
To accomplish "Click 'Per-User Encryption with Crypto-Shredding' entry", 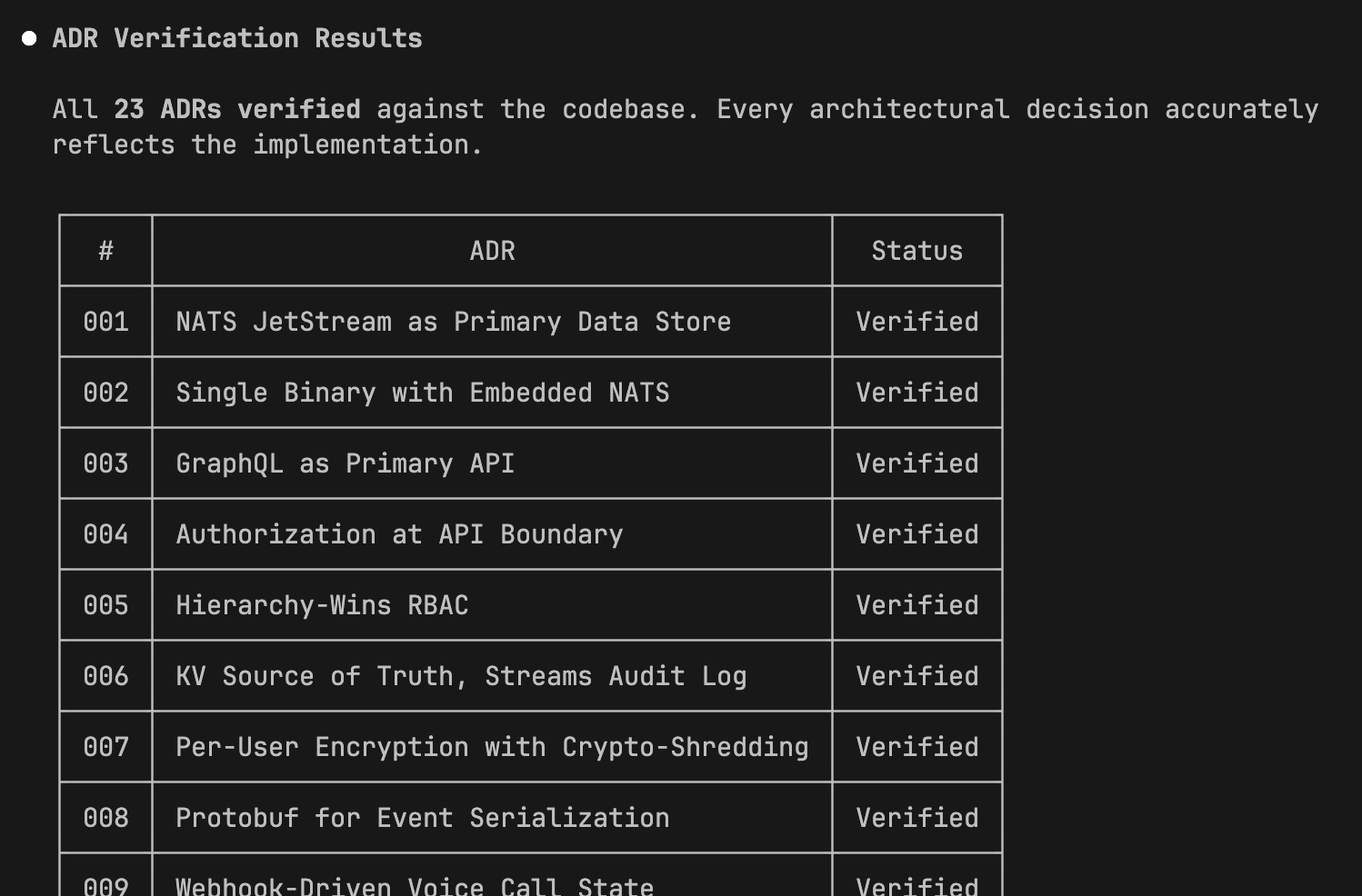I will (x=492, y=747).
